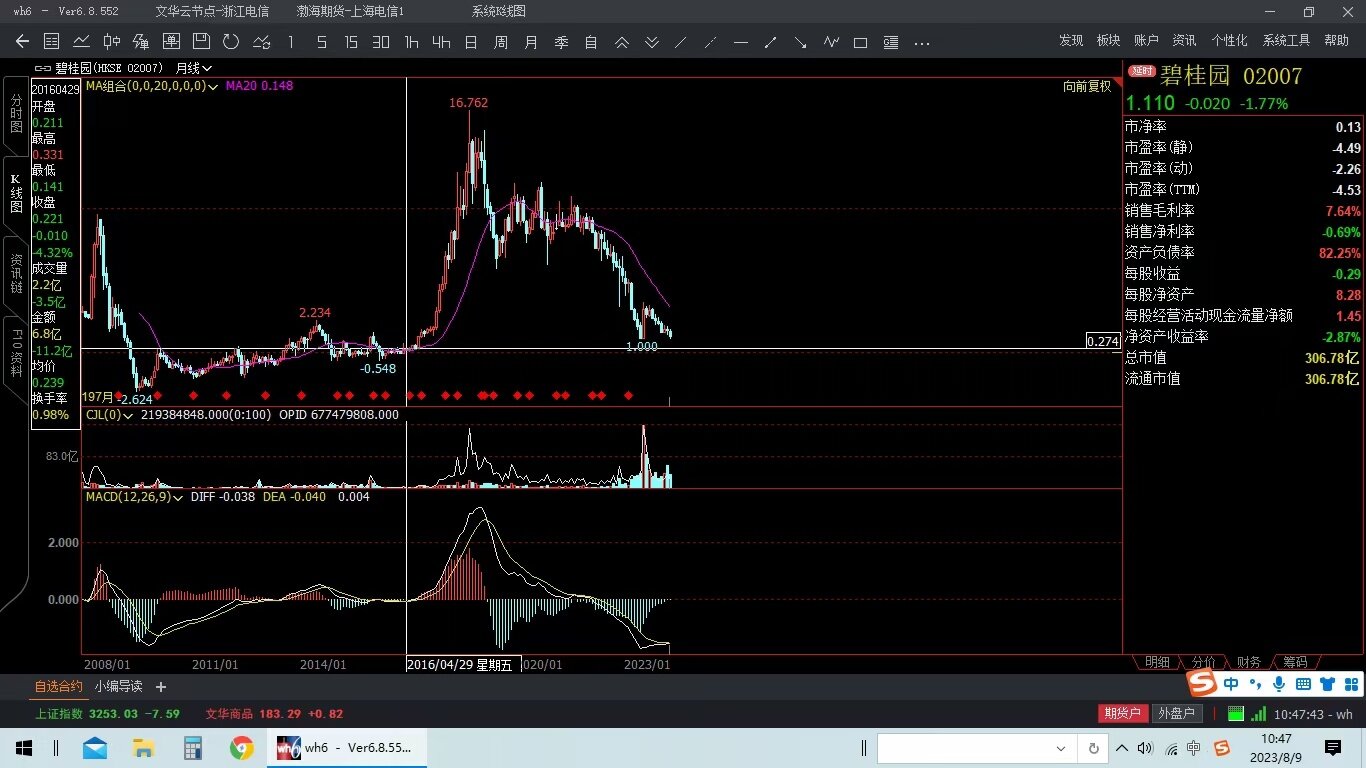Screen dimensions: 1366x768
Task: Select the 15-minute period button
Action: 351,42
